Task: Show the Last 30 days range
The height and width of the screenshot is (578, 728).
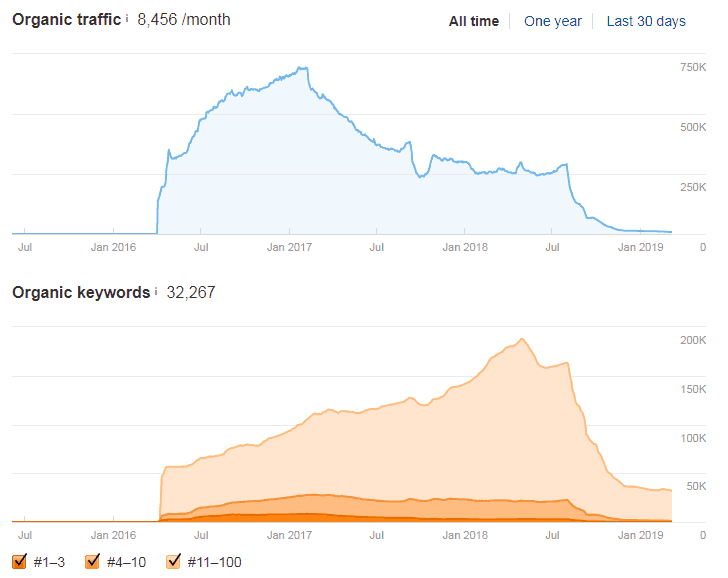Action: pos(646,21)
